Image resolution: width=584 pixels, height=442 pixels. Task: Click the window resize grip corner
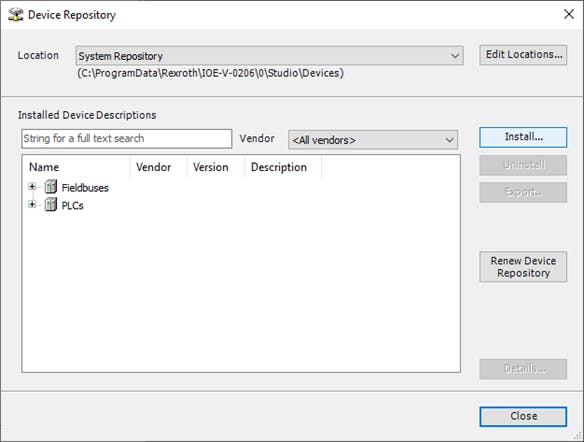[x=578, y=436]
